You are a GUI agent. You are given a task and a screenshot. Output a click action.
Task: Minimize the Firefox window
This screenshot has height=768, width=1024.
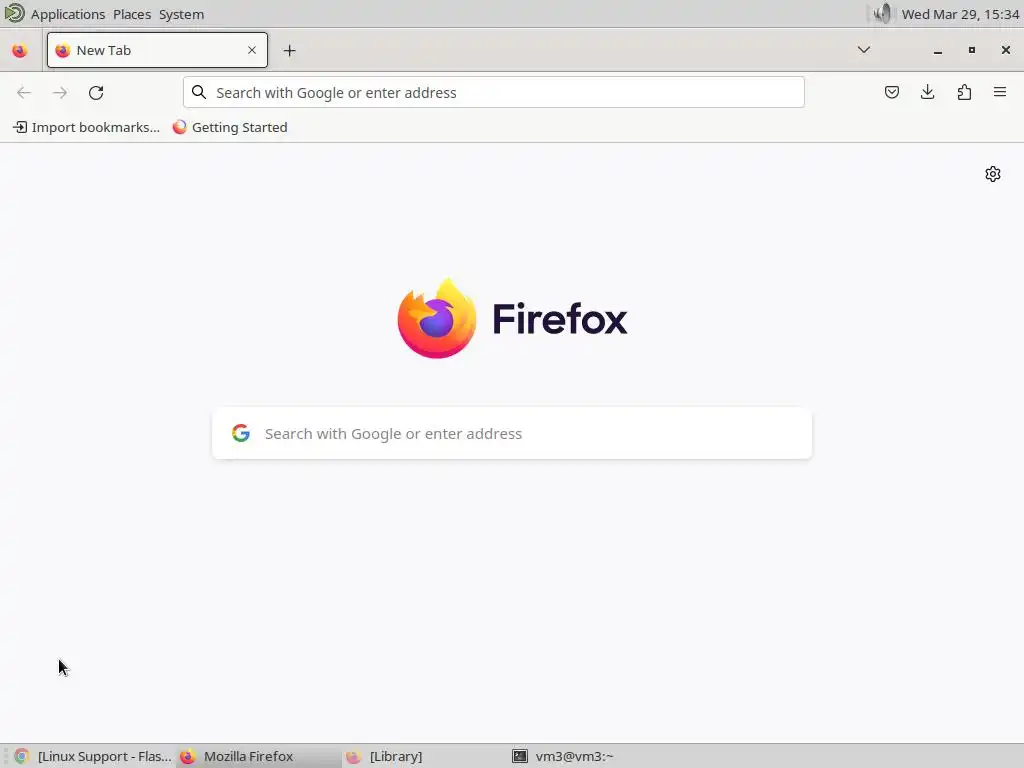pyautogui.click(x=938, y=50)
